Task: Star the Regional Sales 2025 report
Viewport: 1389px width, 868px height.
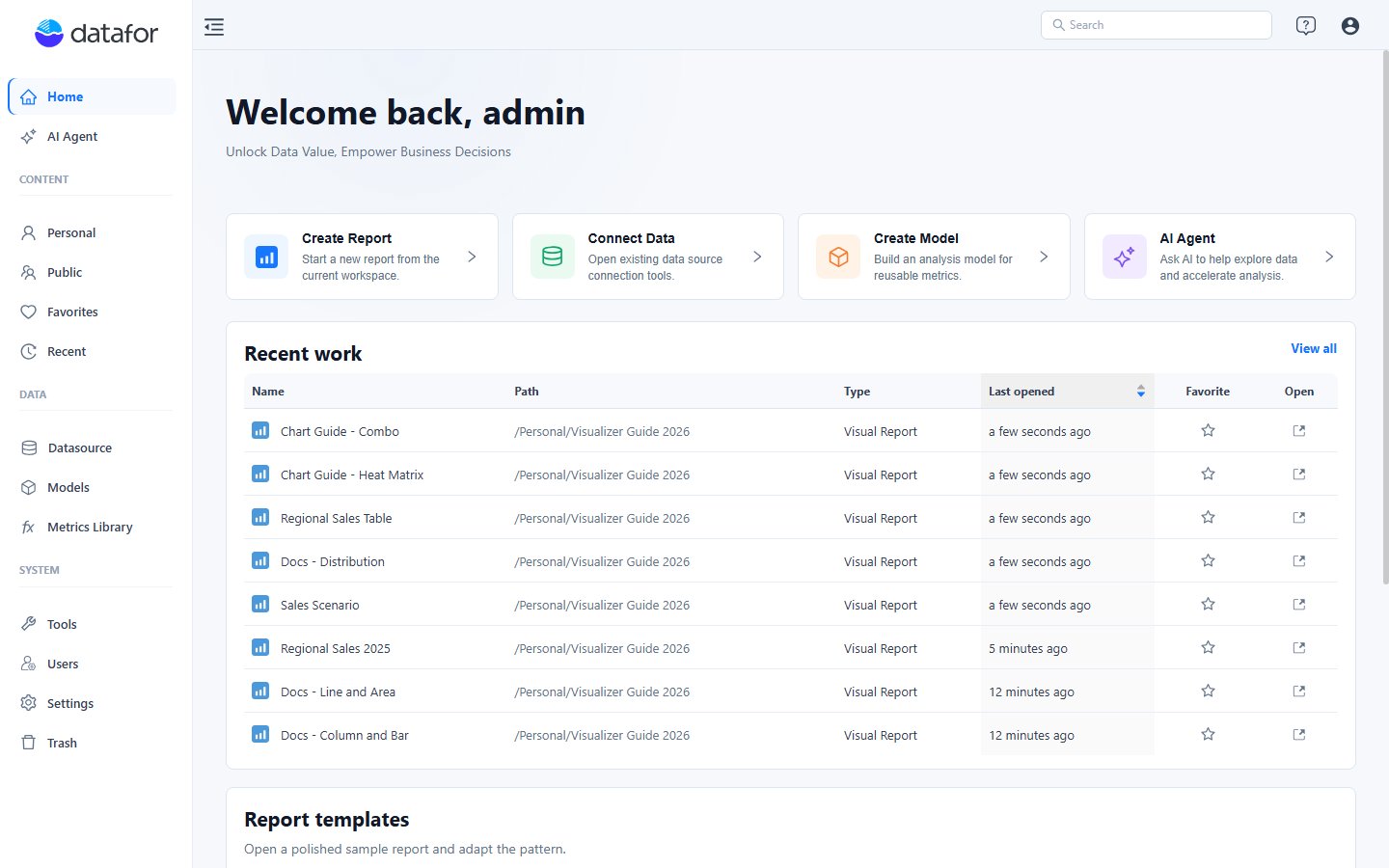Action: click(1208, 647)
